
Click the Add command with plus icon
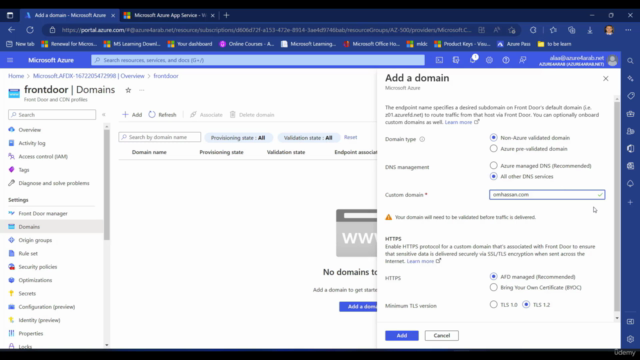click(132, 115)
